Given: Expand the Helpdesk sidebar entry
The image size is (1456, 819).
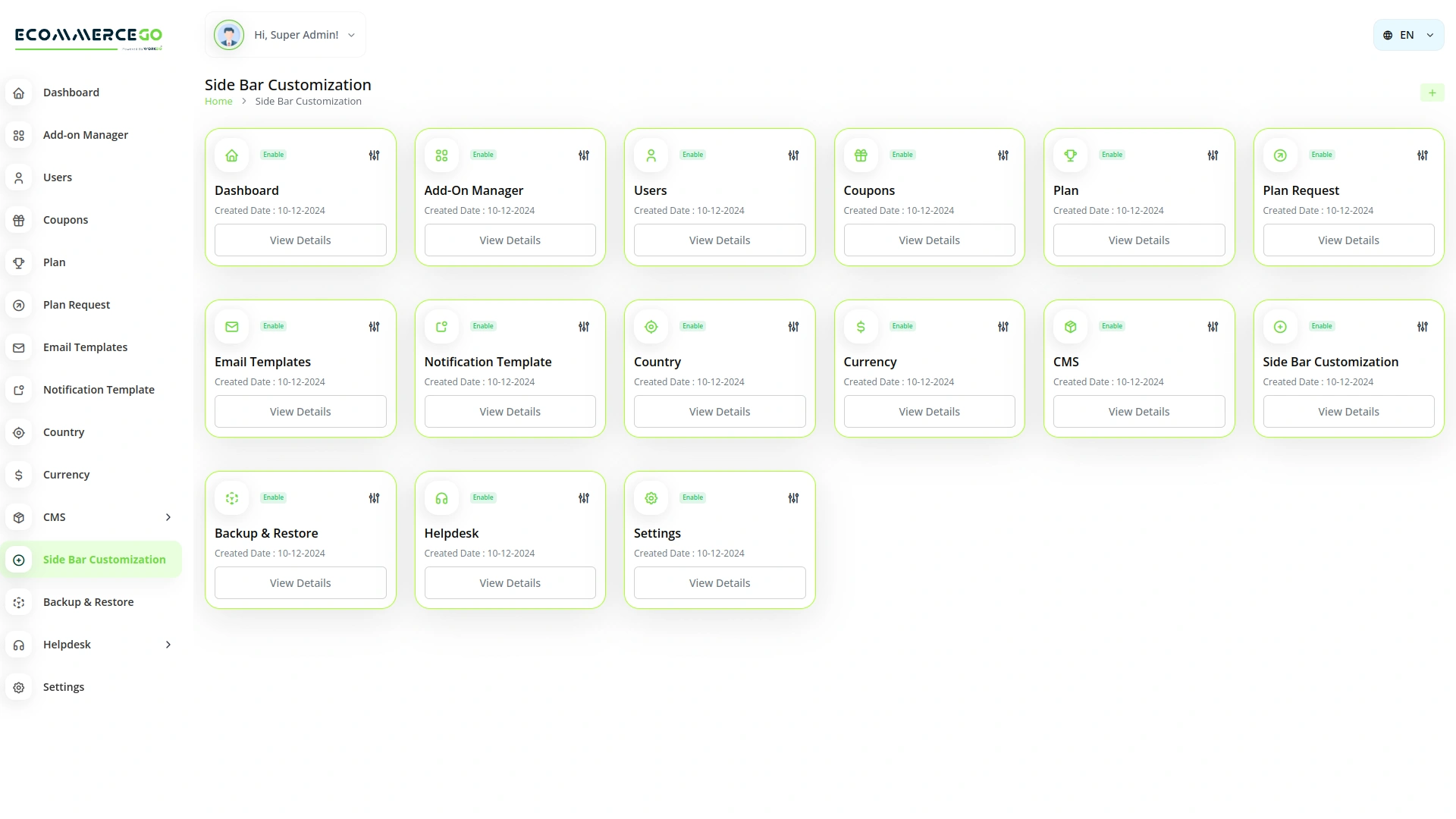Looking at the screenshot, I should 168,644.
